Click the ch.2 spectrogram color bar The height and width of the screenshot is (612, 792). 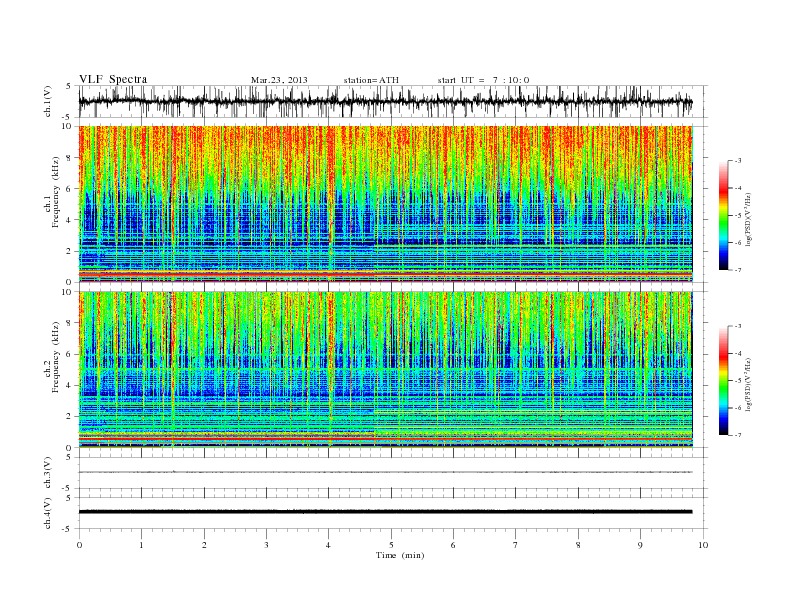coord(723,380)
